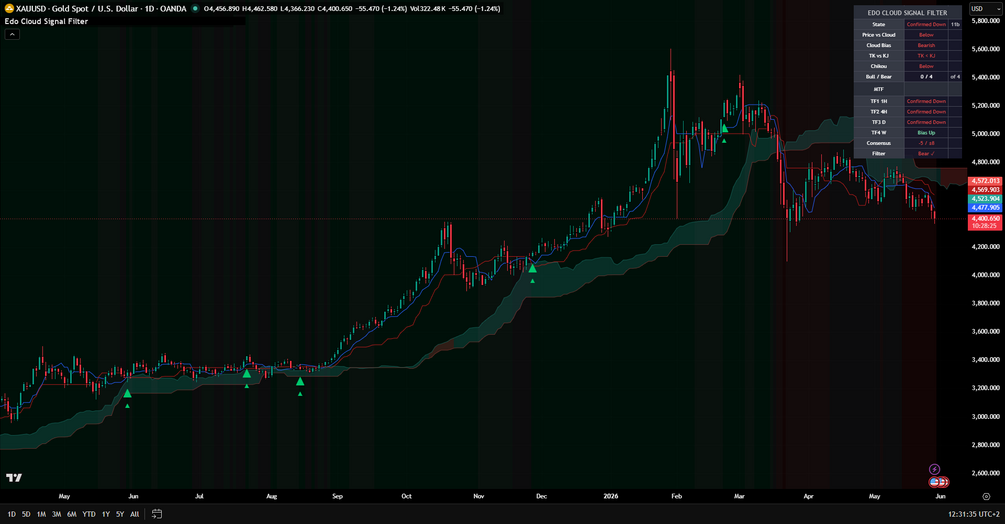Screen dimensions: 1005x524
Task: Click the 2026 label on time axis
Action: (x=611, y=496)
